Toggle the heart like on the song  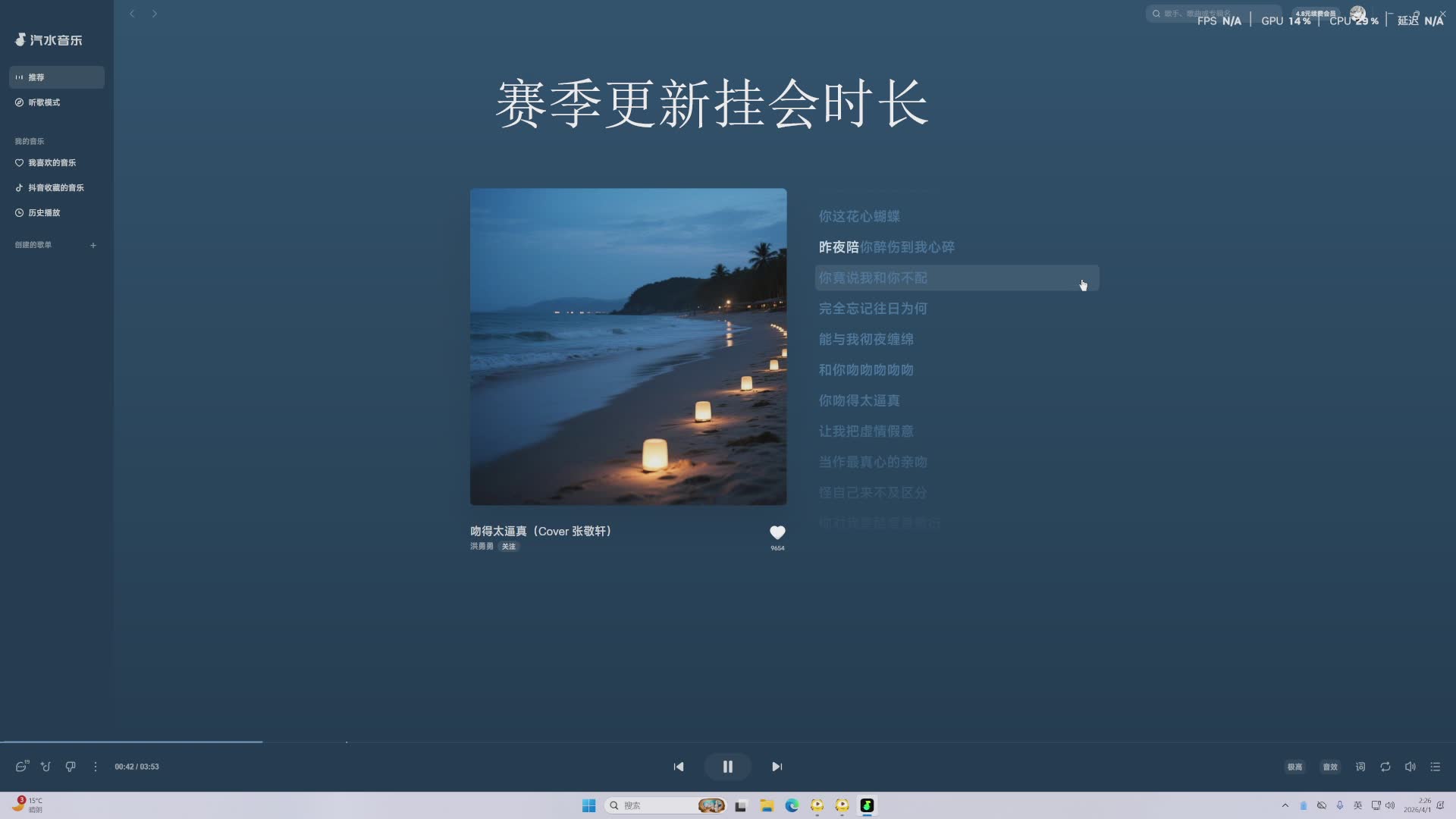click(x=777, y=532)
